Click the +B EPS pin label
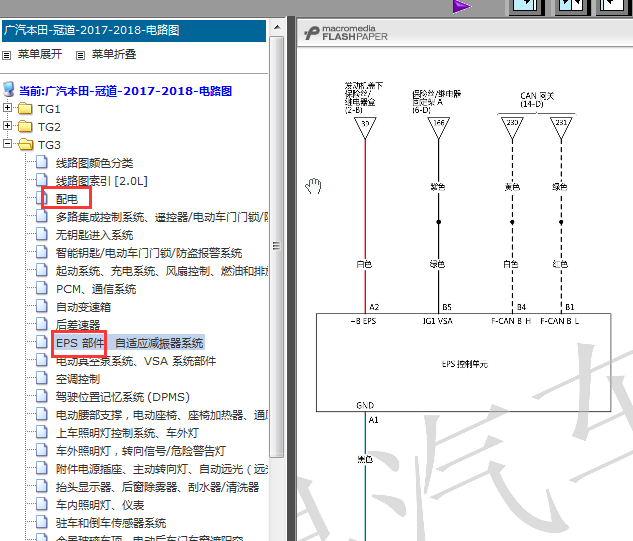This screenshot has width=633, height=541. coord(363,321)
